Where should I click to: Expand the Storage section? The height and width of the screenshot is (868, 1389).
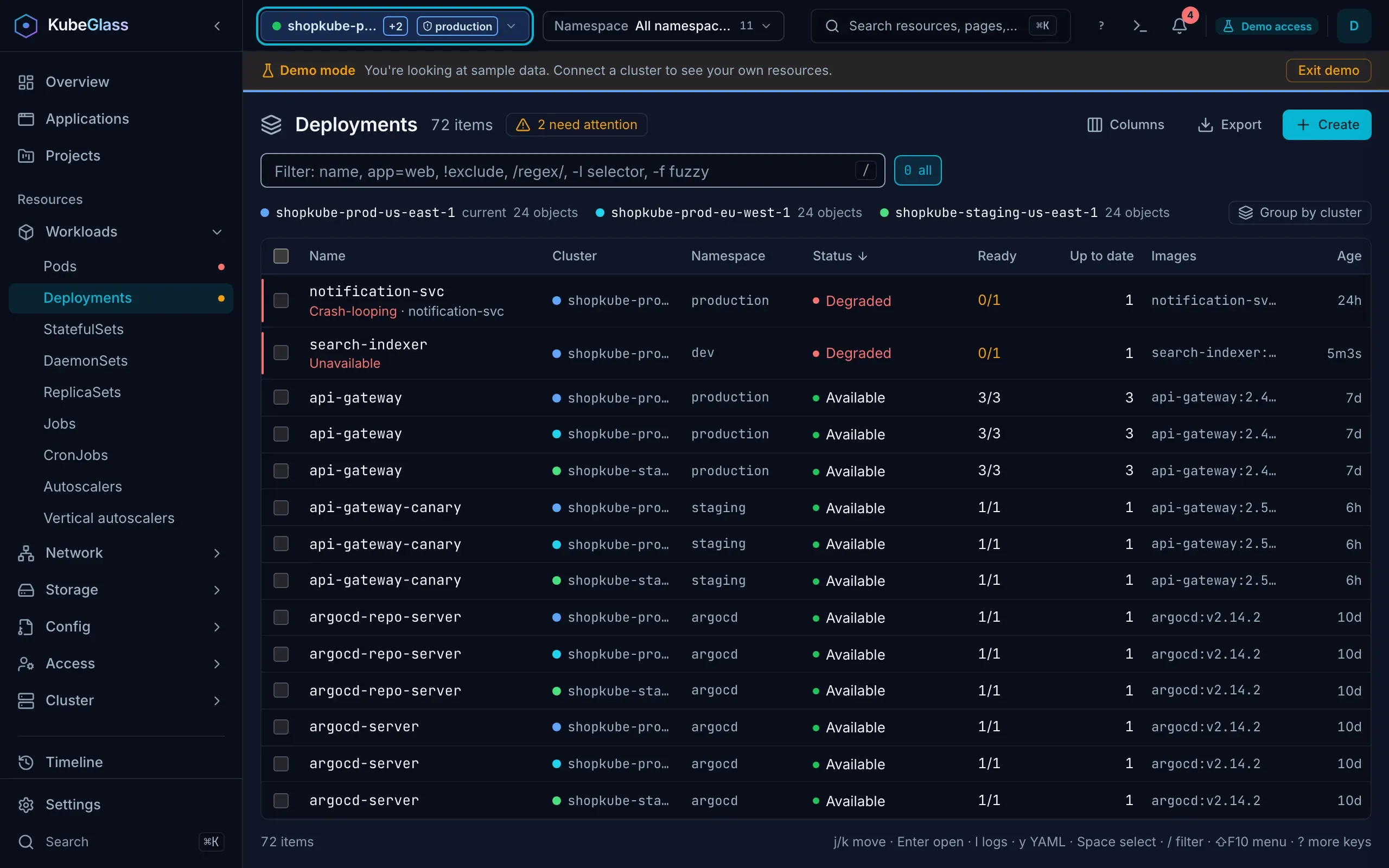(x=120, y=590)
